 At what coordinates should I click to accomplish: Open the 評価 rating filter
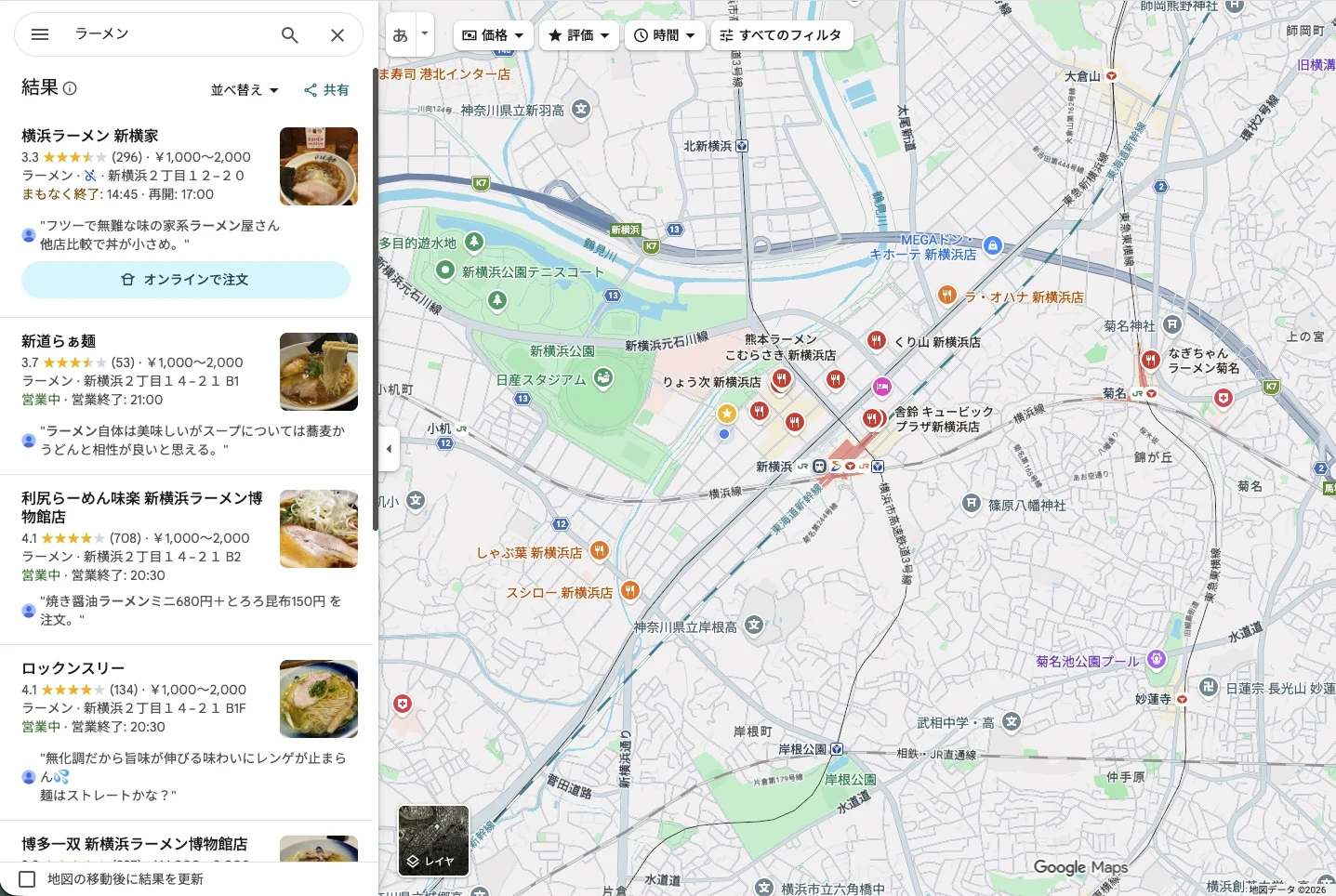click(578, 35)
